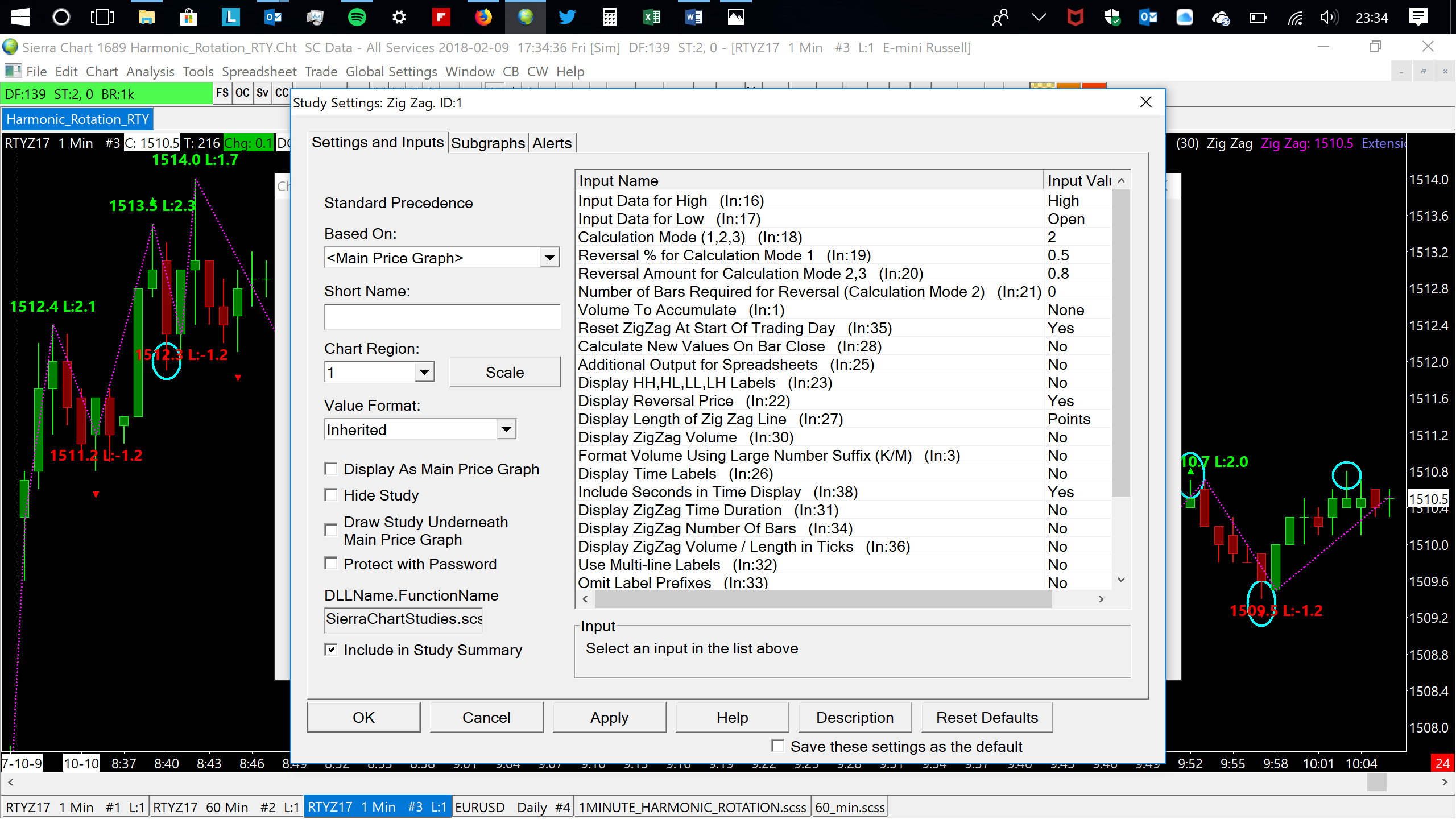The height and width of the screenshot is (819, 1456).
Task: Open the Excel taskbar icon
Action: click(651, 17)
